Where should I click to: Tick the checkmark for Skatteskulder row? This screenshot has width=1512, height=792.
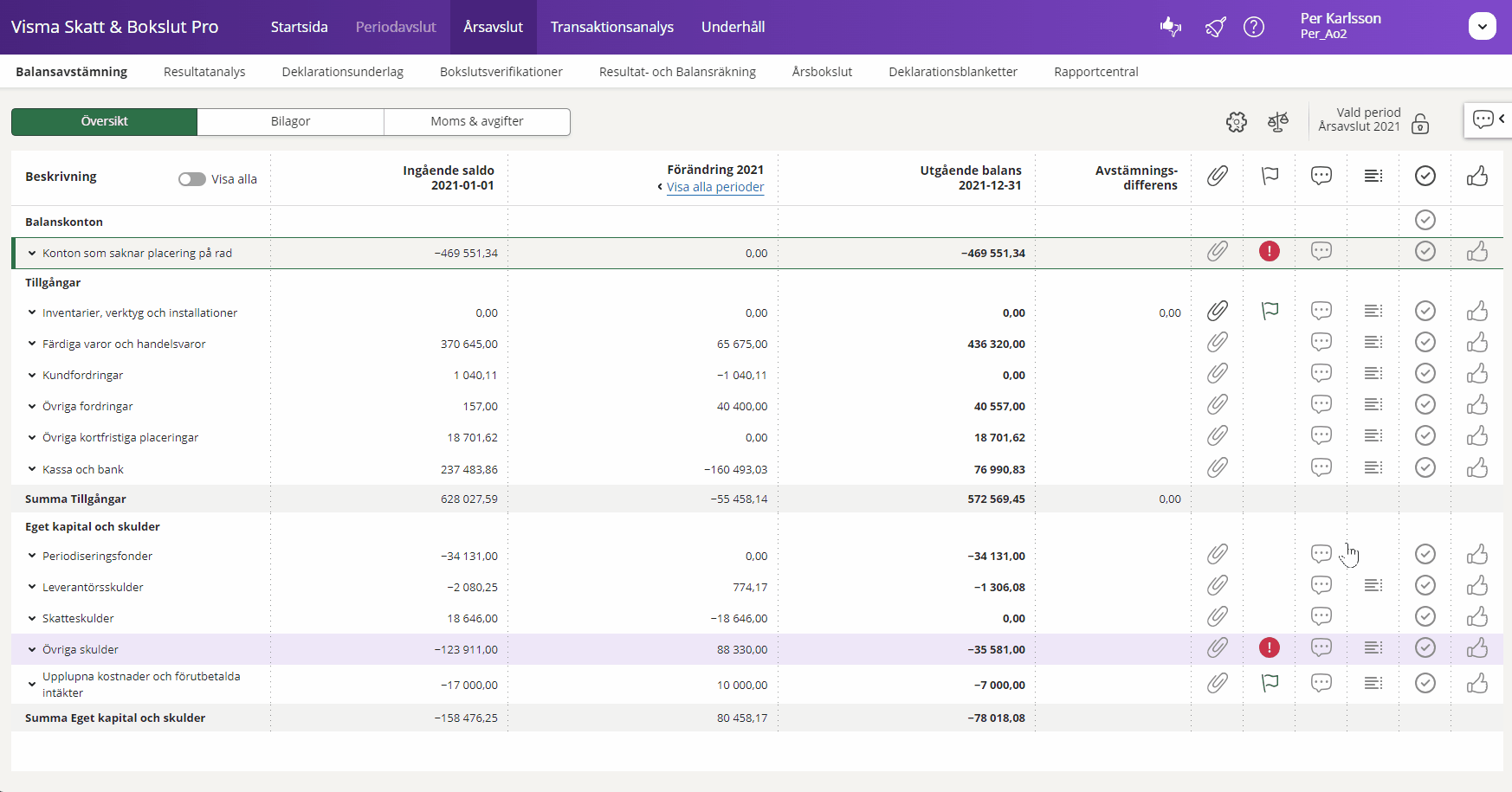[1425, 617]
